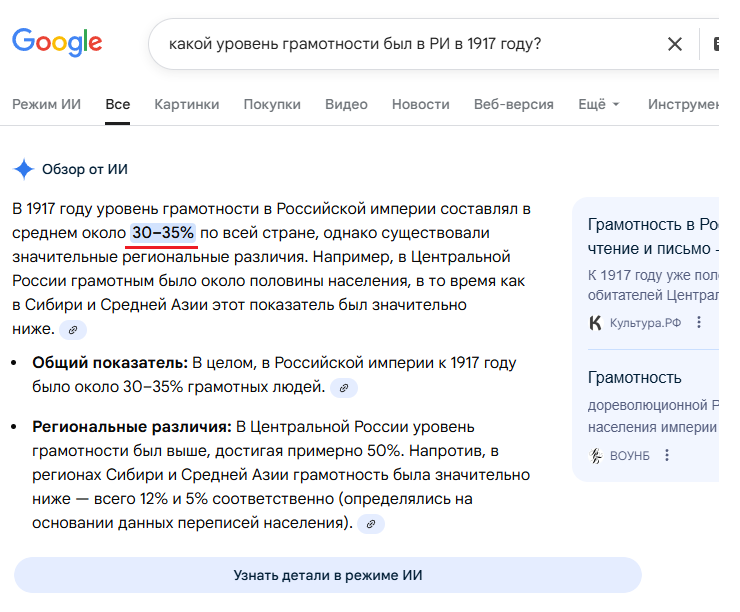Image resolution: width=740 pixels, height=612 pixels.
Task: Click the blue AI overview sparkle icon
Action: [24, 169]
